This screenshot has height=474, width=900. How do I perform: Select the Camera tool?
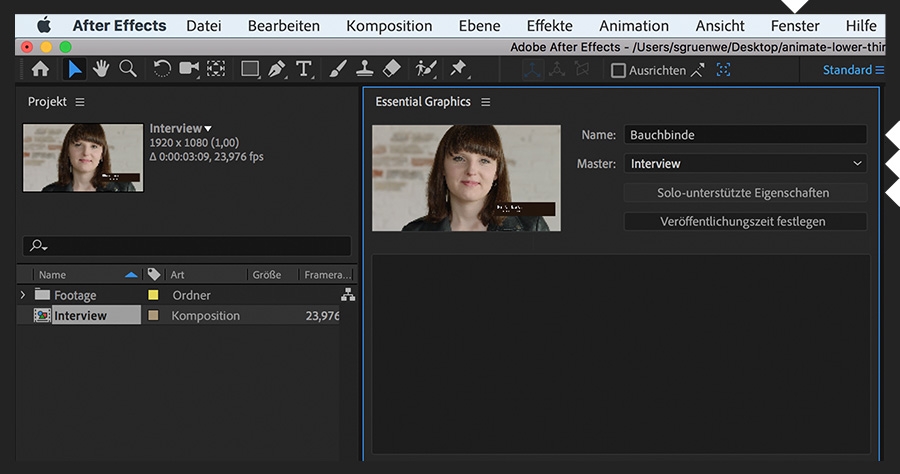pyautogui.click(x=189, y=69)
